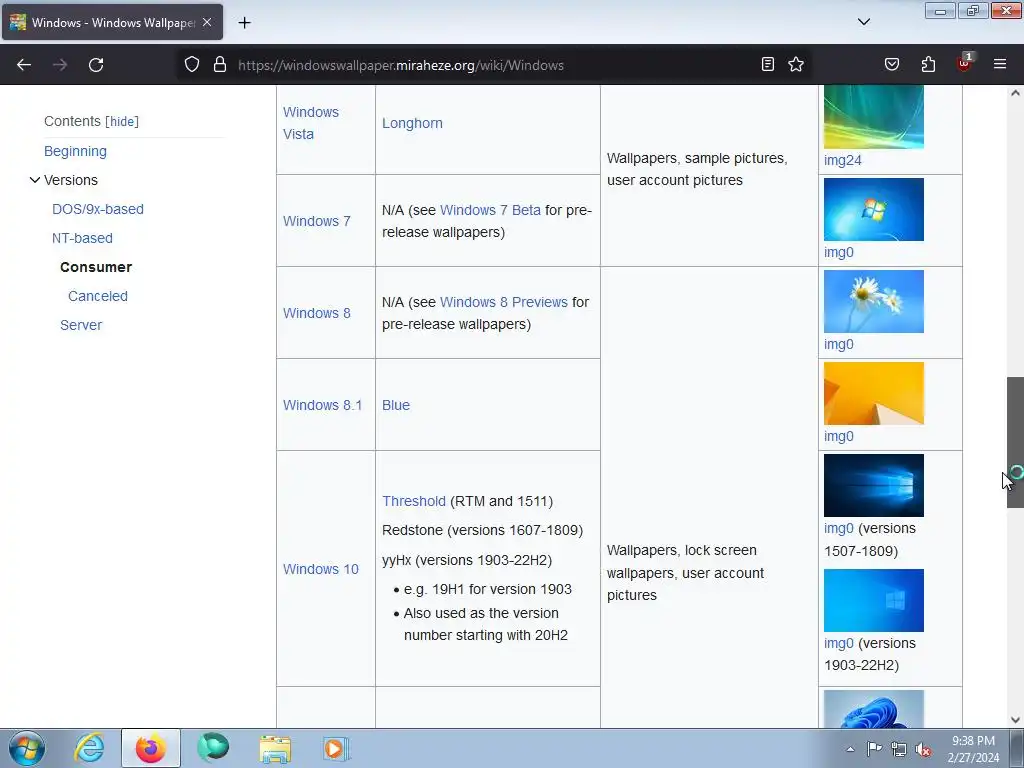1024x768 pixels.
Task: Jump to the Canceled section
Action: click(98, 296)
